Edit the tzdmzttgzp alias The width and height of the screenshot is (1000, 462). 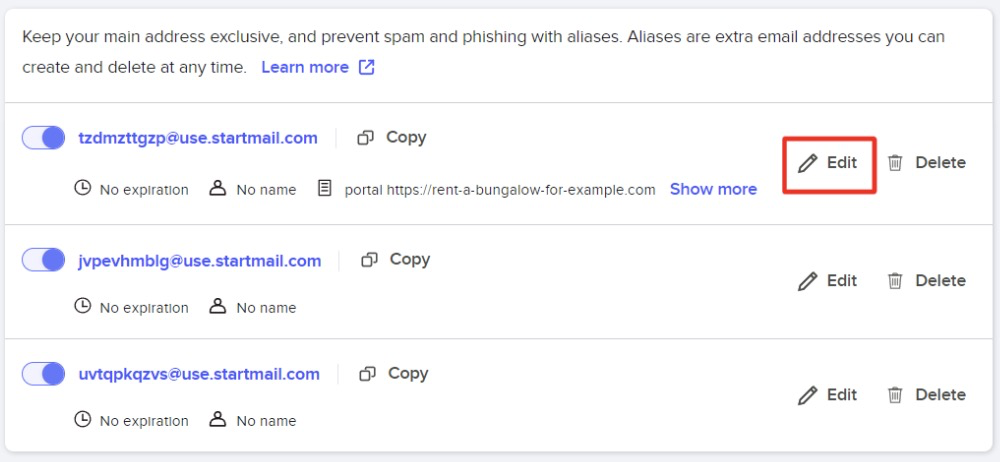click(x=828, y=163)
